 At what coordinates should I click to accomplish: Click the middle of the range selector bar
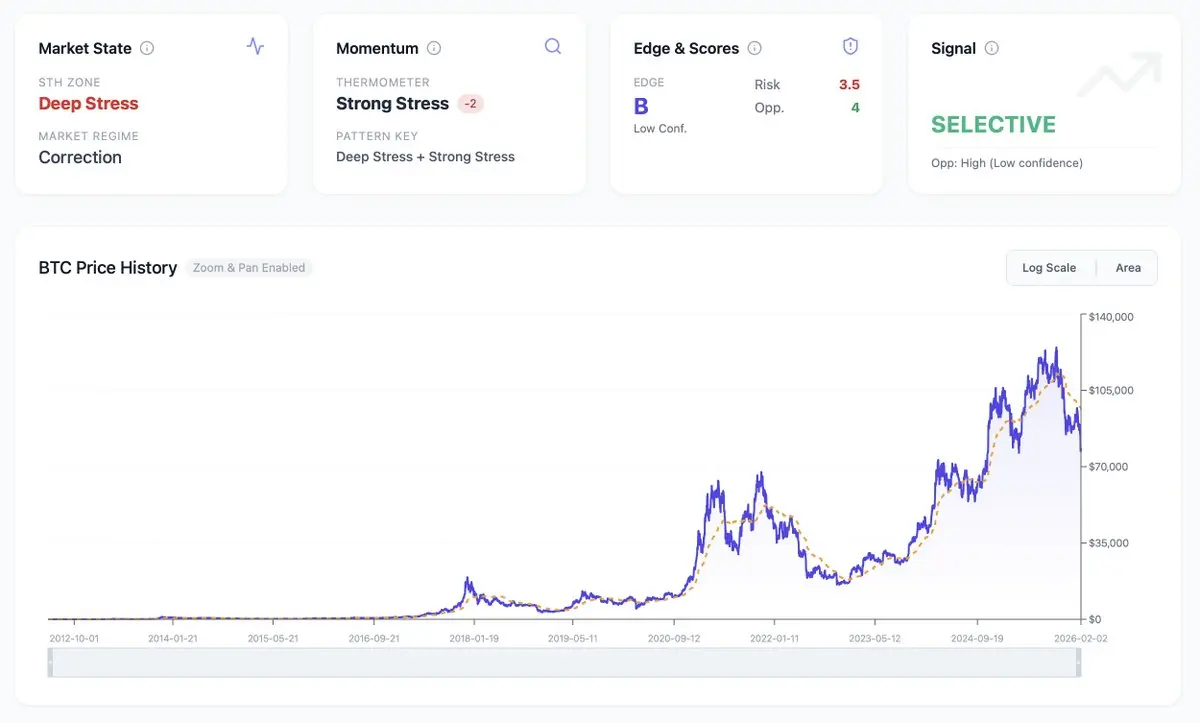coord(564,662)
